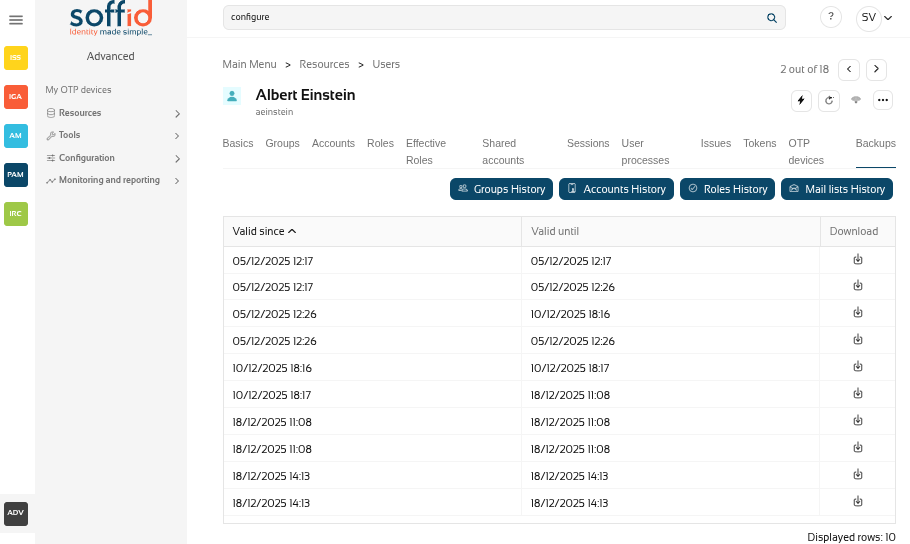The height and width of the screenshot is (544, 910).
Task: Click the search magnifier icon
Action: (771, 17)
